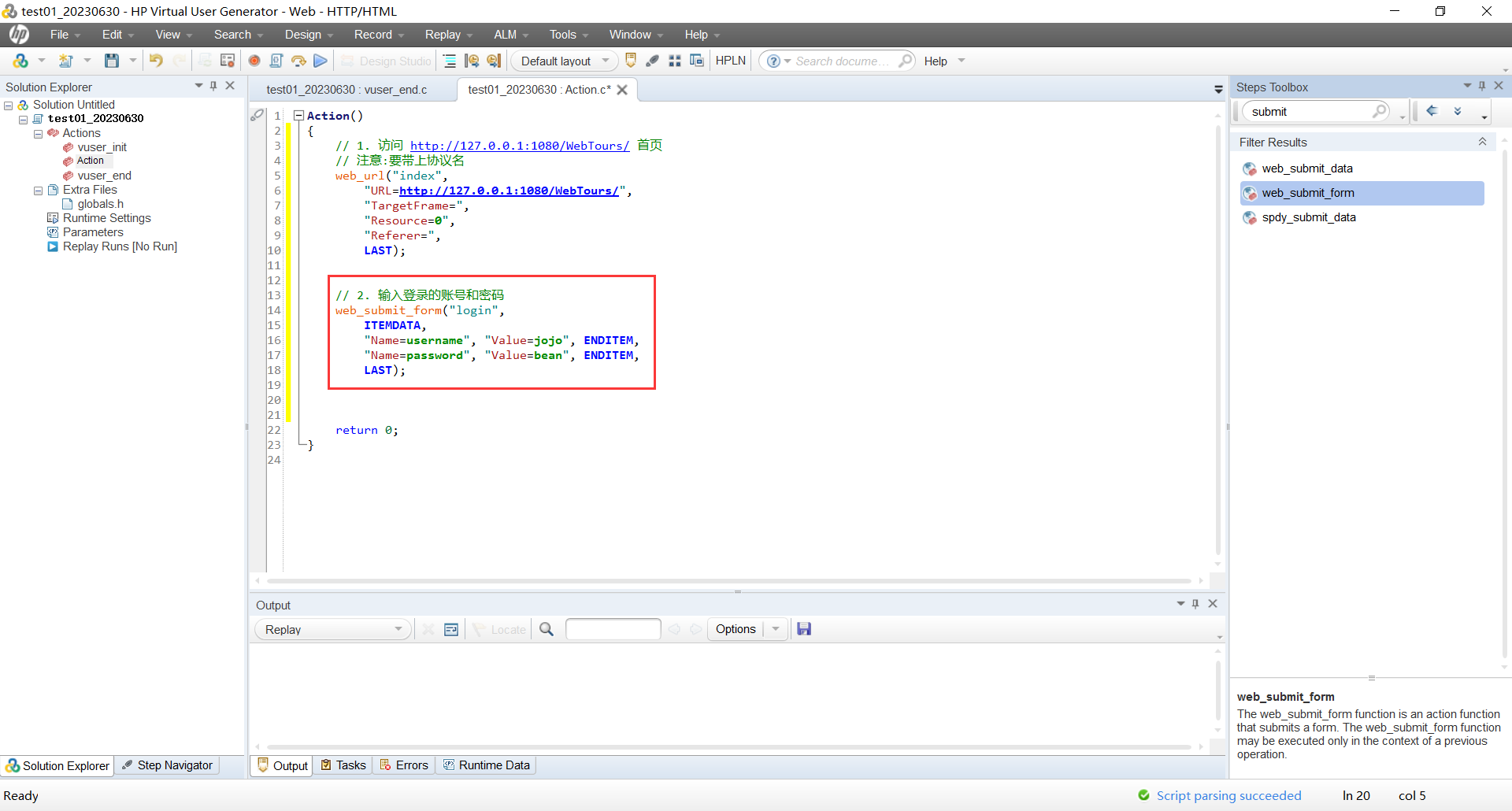The width and height of the screenshot is (1512, 811).
Task: Open the Record menu
Action: tap(373, 35)
